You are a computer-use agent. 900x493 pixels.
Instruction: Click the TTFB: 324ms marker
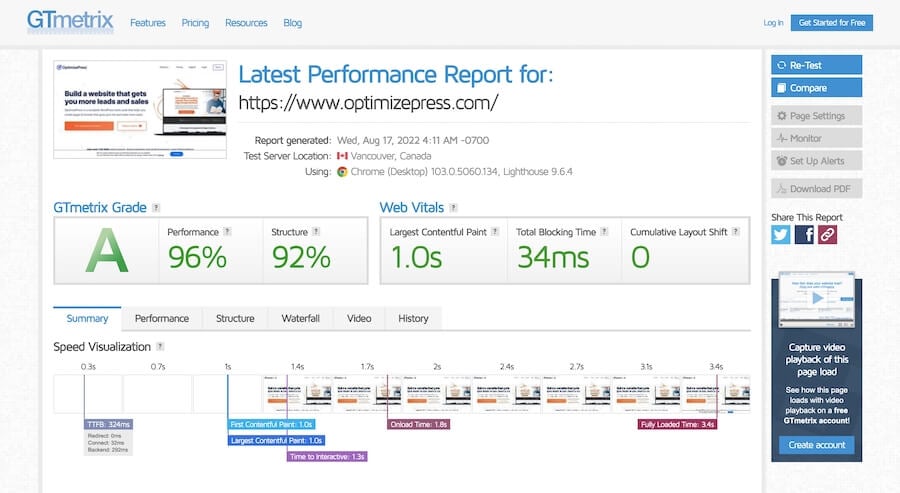pyautogui.click(x=108, y=425)
